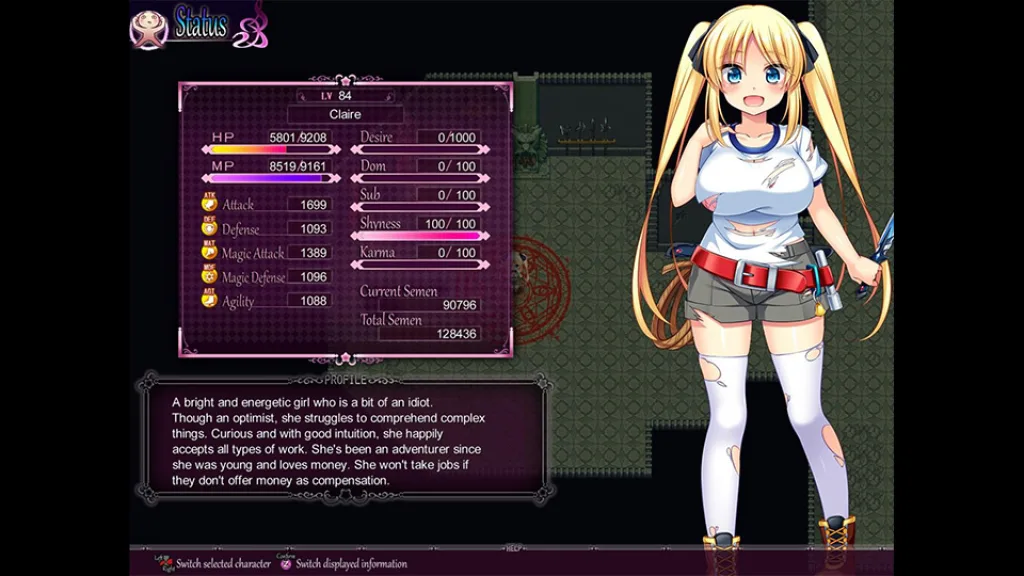Click the value 128436

click(x=456, y=334)
